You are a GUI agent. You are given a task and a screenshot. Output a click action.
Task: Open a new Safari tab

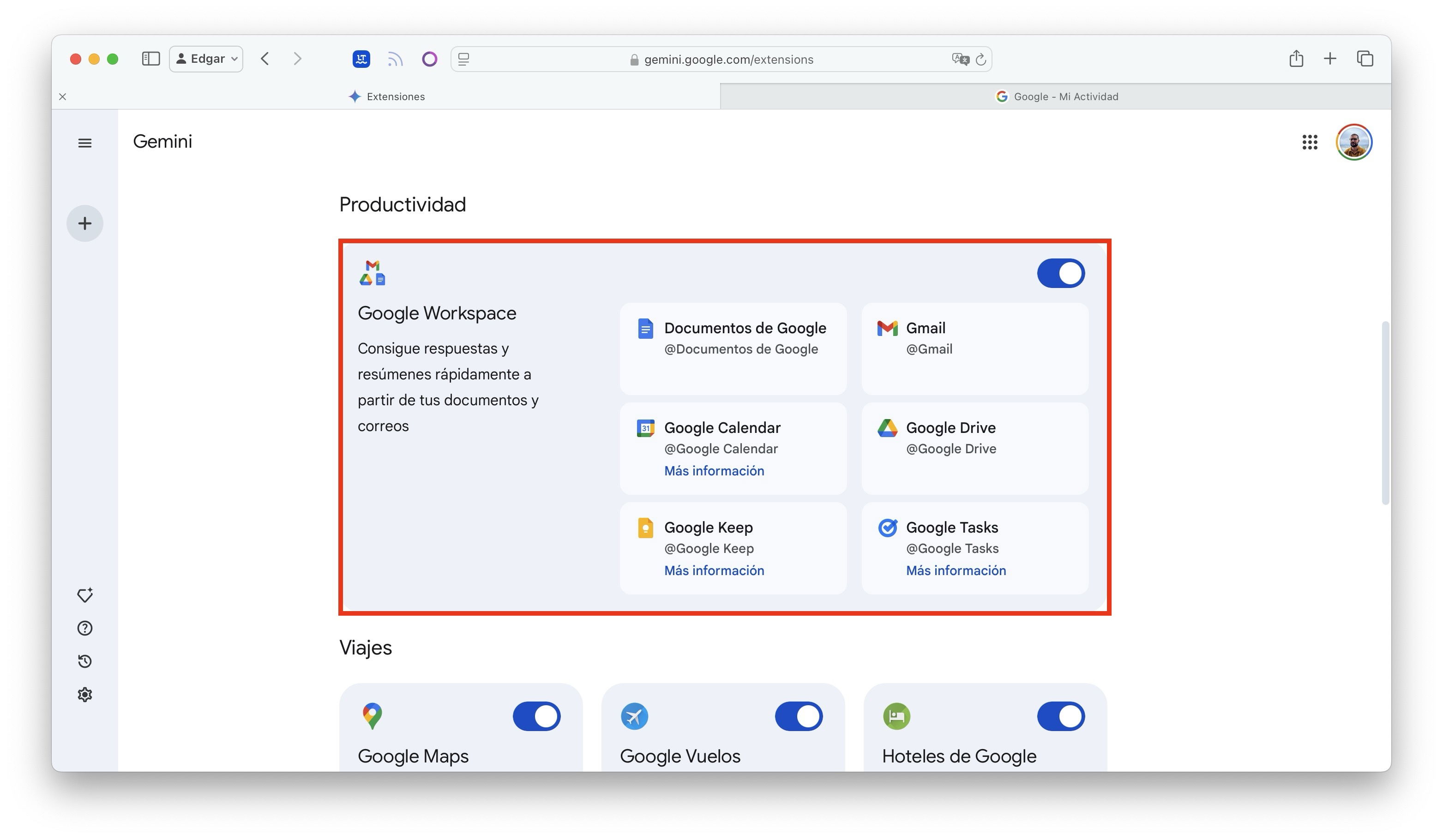[x=1330, y=59]
